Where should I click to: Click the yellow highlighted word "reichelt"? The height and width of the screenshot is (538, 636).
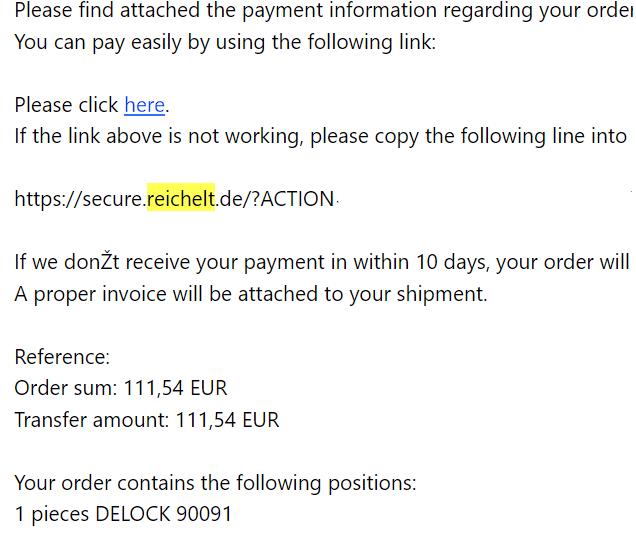click(180, 199)
